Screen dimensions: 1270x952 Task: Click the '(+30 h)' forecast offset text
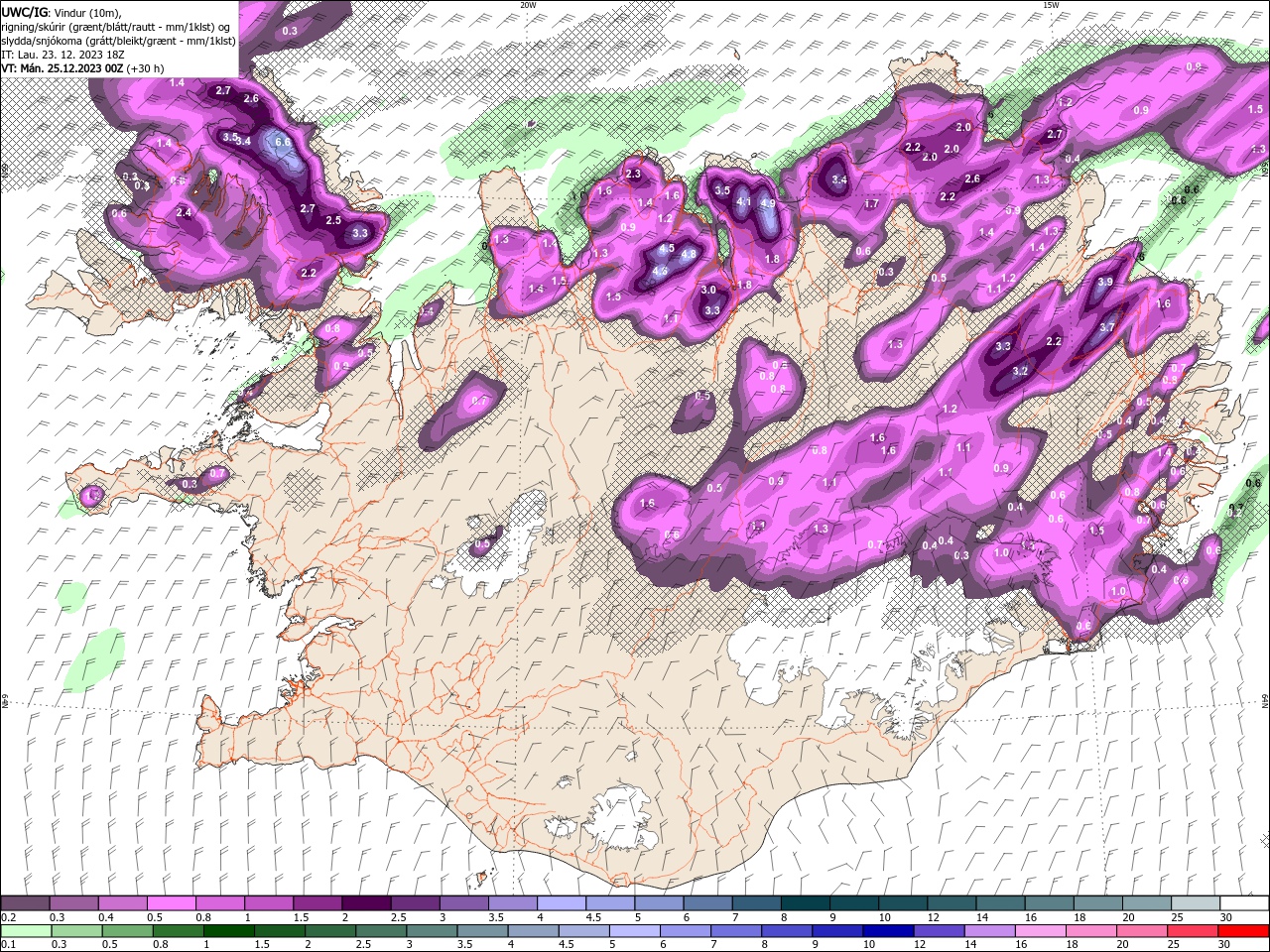click(146, 68)
